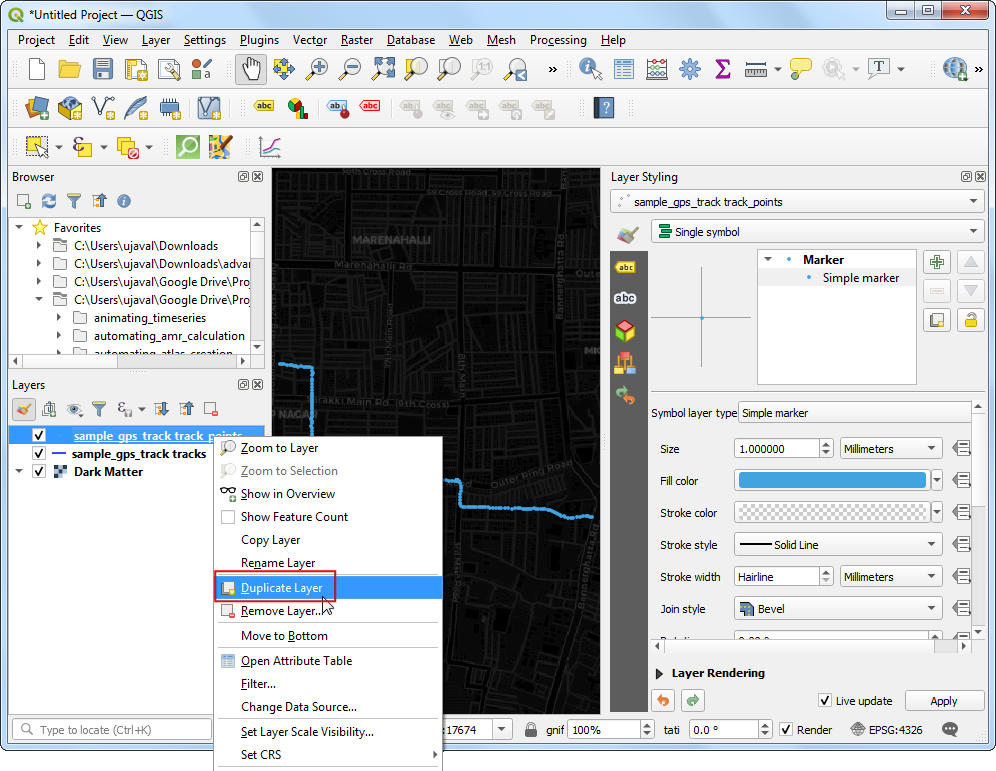
Task: Click the Zoom Full extent icon
Action: coord(383,69)
